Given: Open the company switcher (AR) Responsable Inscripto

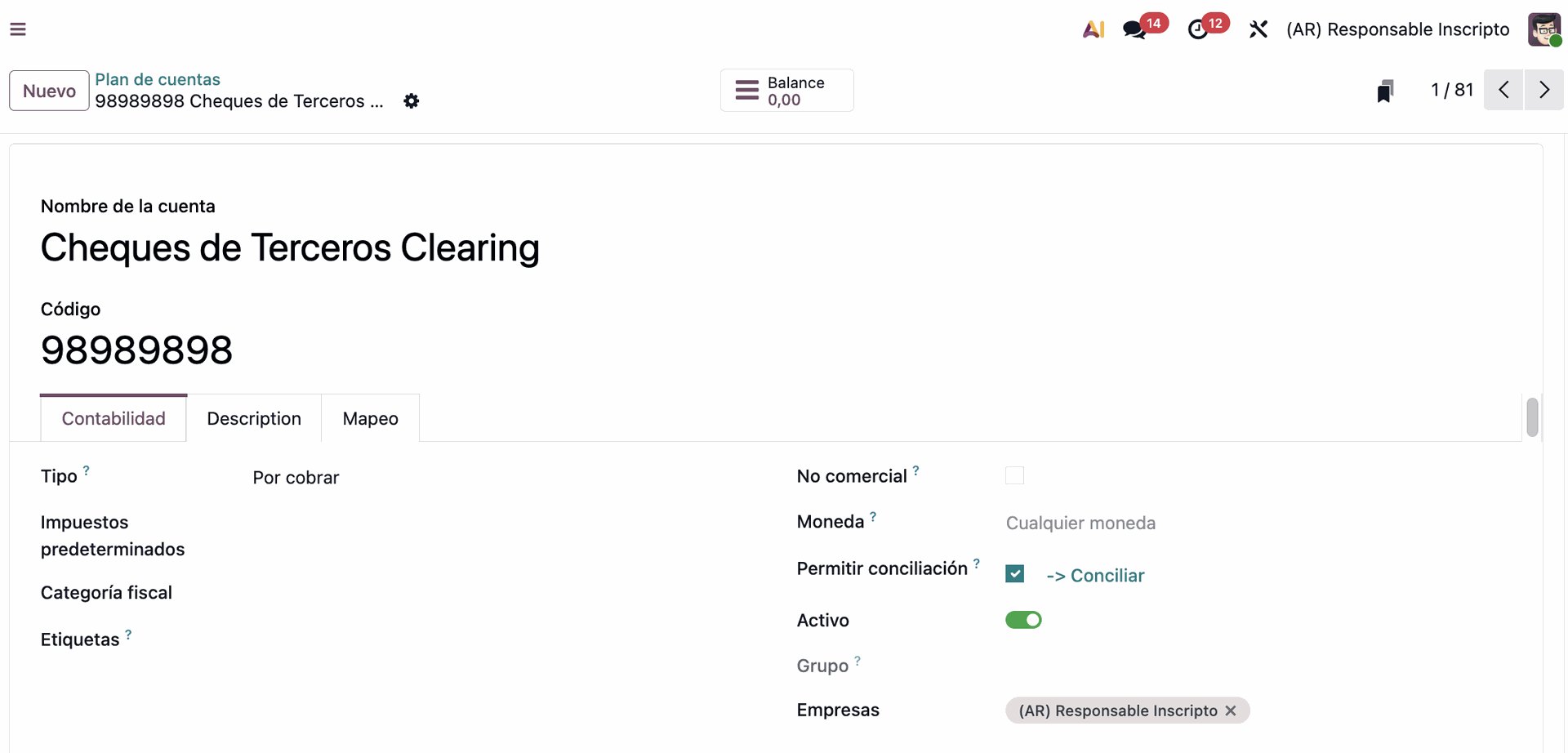Looking at the screenshot, I should coord(1397,29).
